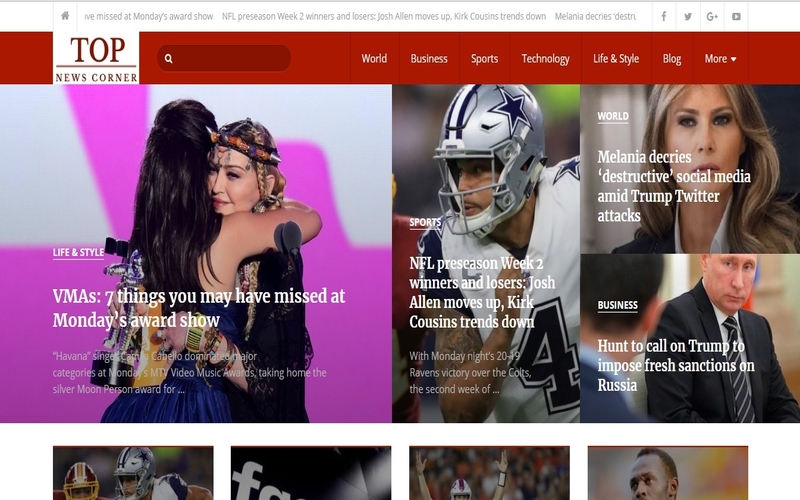Open the Blog menu item
The image size is (800, 500).
(x=672, y=59)
